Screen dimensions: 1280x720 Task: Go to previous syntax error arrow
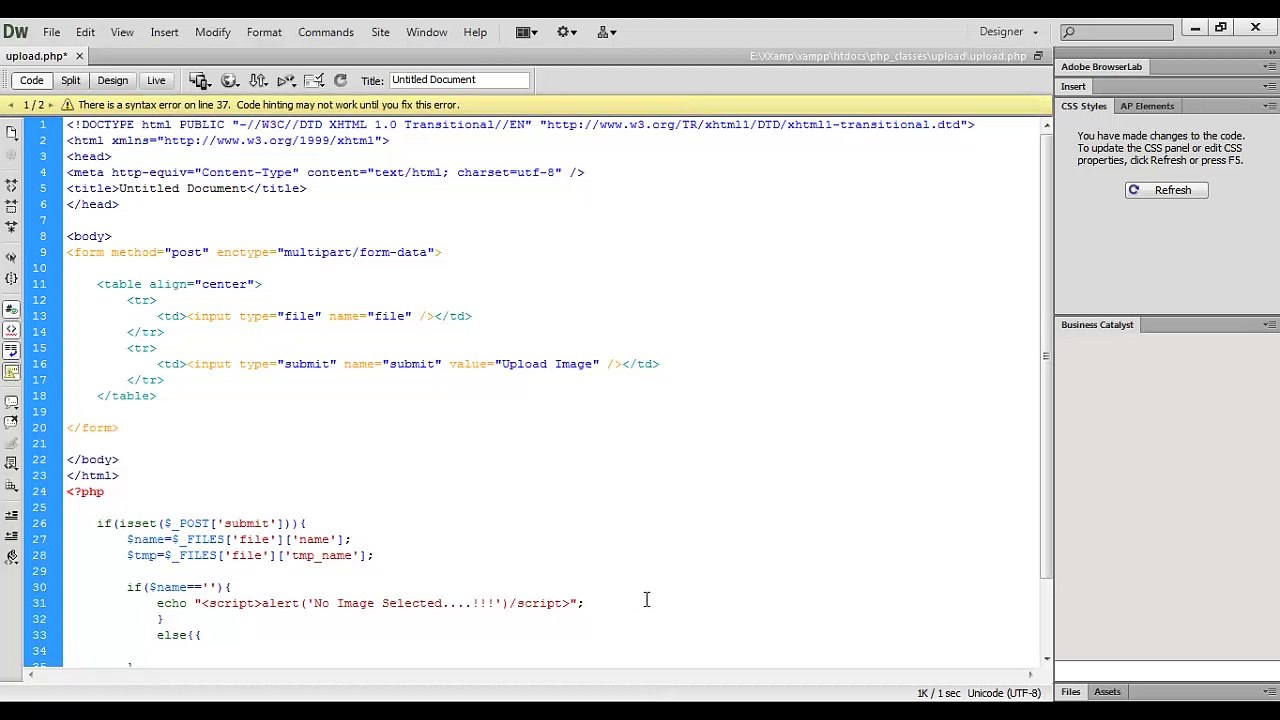pyautogui.click(x=10, y=105)
